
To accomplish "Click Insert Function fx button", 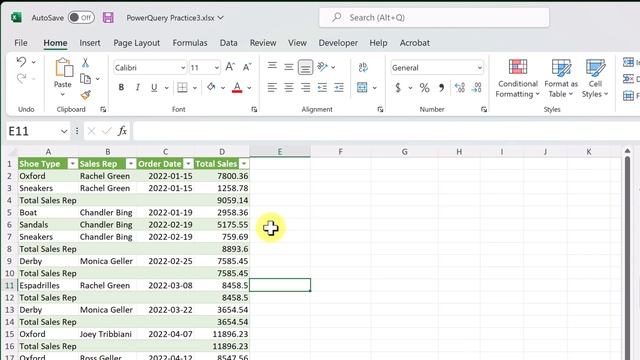I will (122, 131).
